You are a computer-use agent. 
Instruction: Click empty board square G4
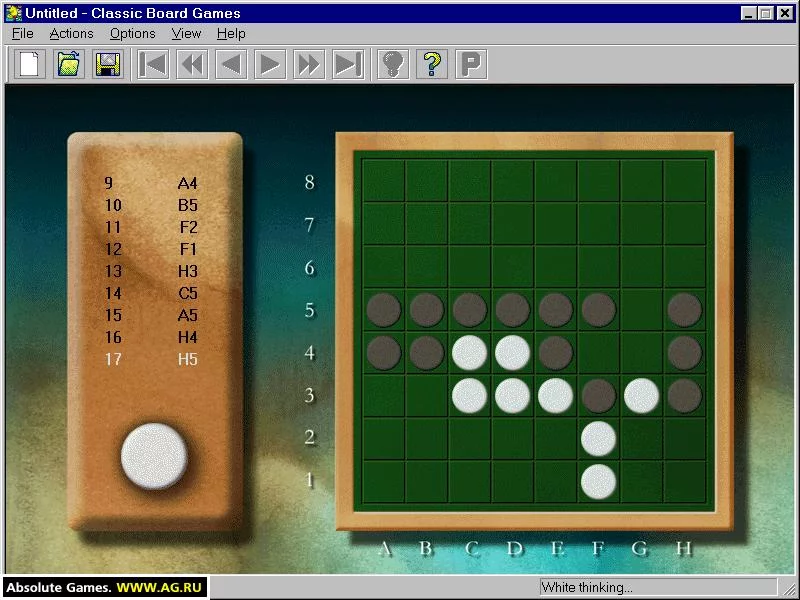(641, 353)
